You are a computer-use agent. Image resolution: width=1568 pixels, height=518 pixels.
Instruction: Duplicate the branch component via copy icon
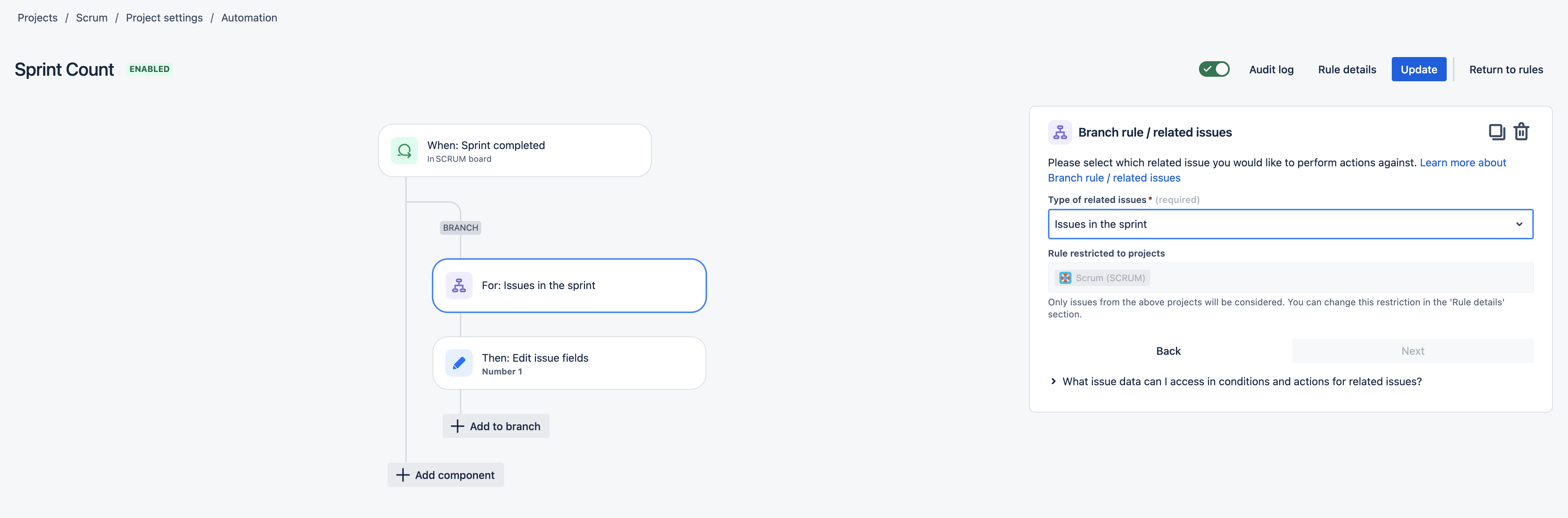click(x=1497, y=132)
